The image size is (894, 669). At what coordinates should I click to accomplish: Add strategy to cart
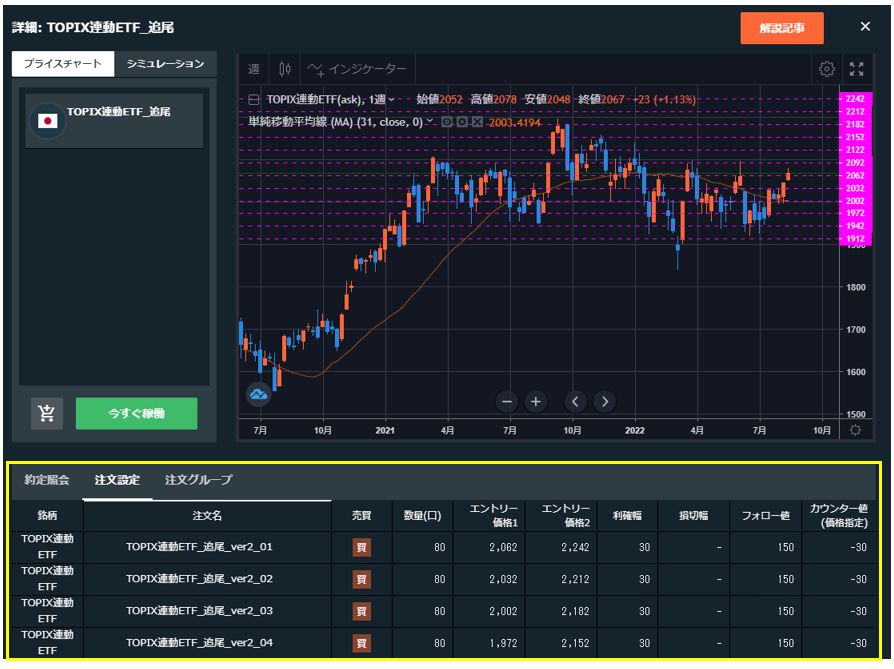point(47,413)
